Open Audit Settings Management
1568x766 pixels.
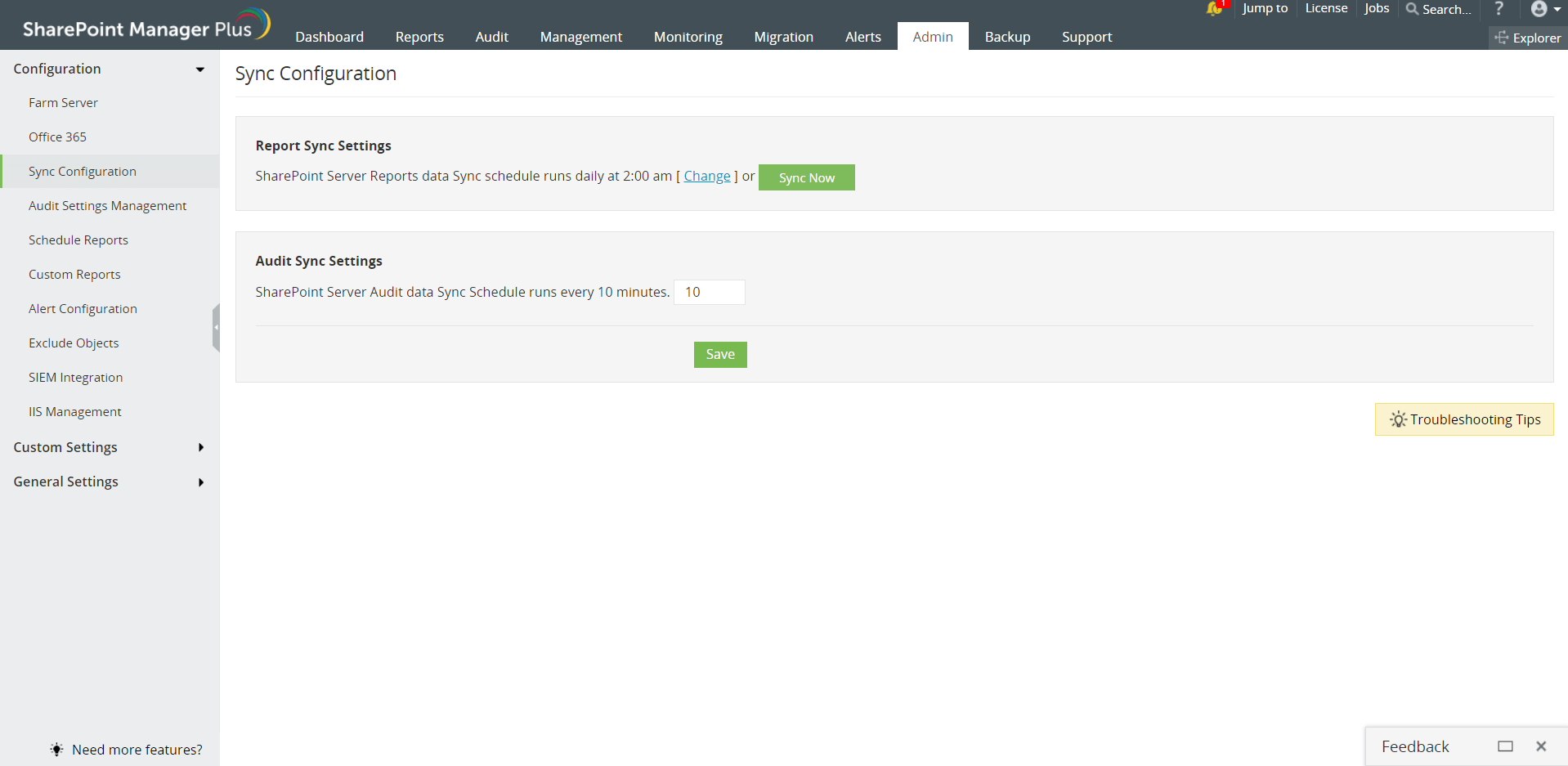click(x=110, y=206)
